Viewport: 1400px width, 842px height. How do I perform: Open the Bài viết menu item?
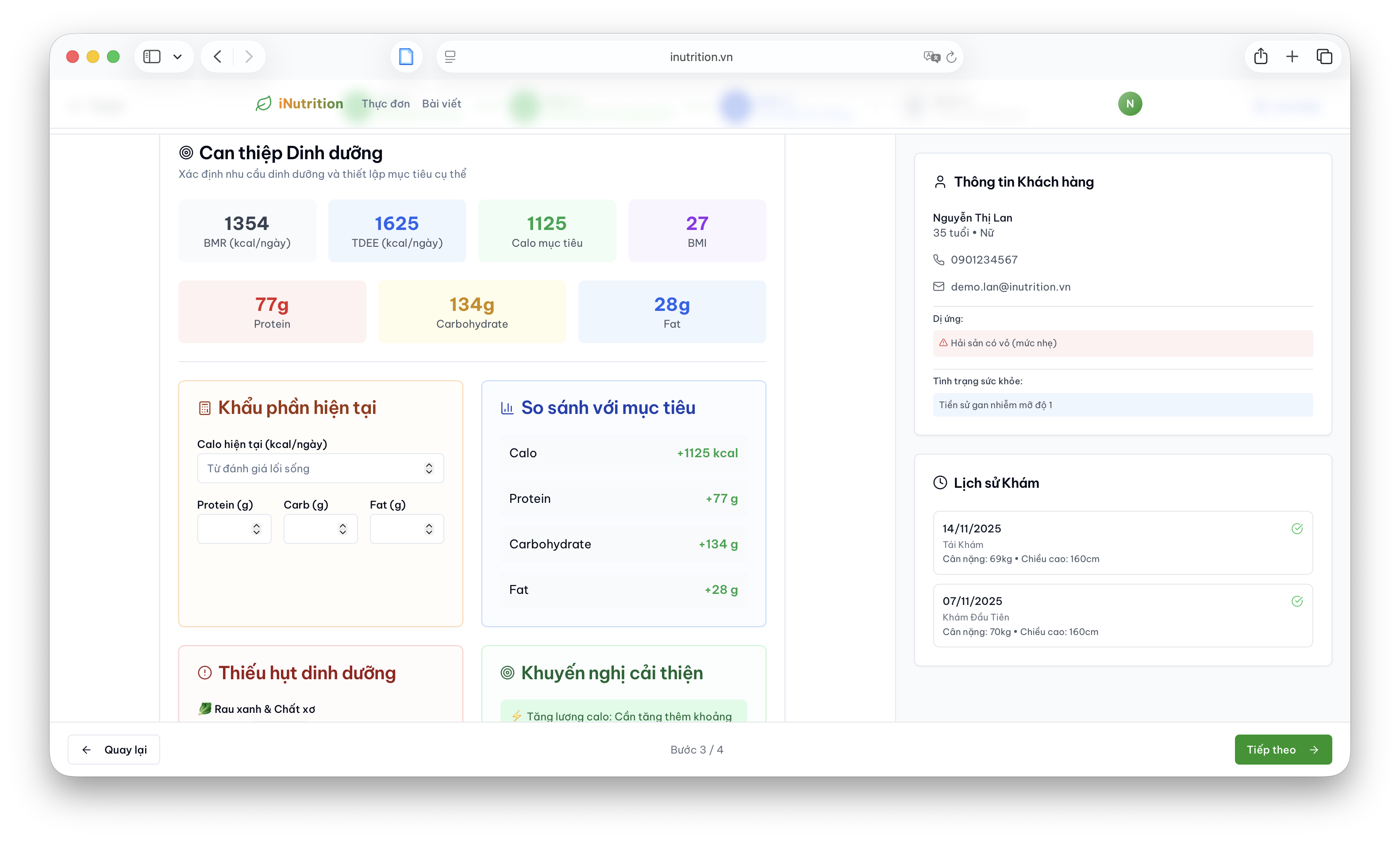pyautogui.click(x=441, y=104)
